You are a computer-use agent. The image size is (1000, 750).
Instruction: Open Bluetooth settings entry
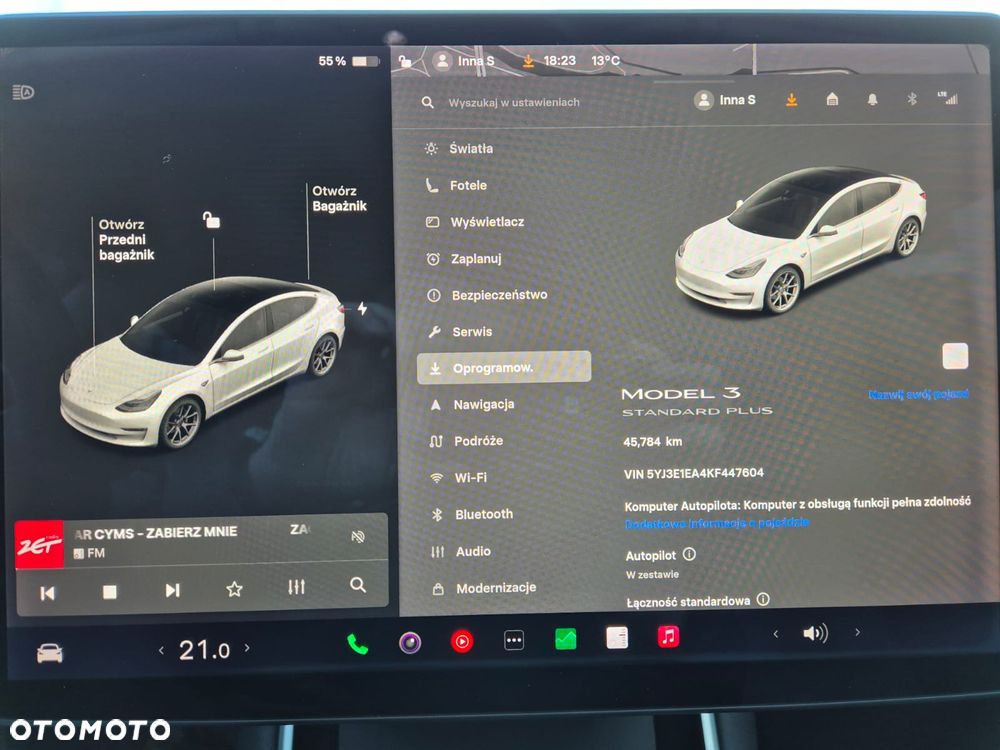click(473, 514)
